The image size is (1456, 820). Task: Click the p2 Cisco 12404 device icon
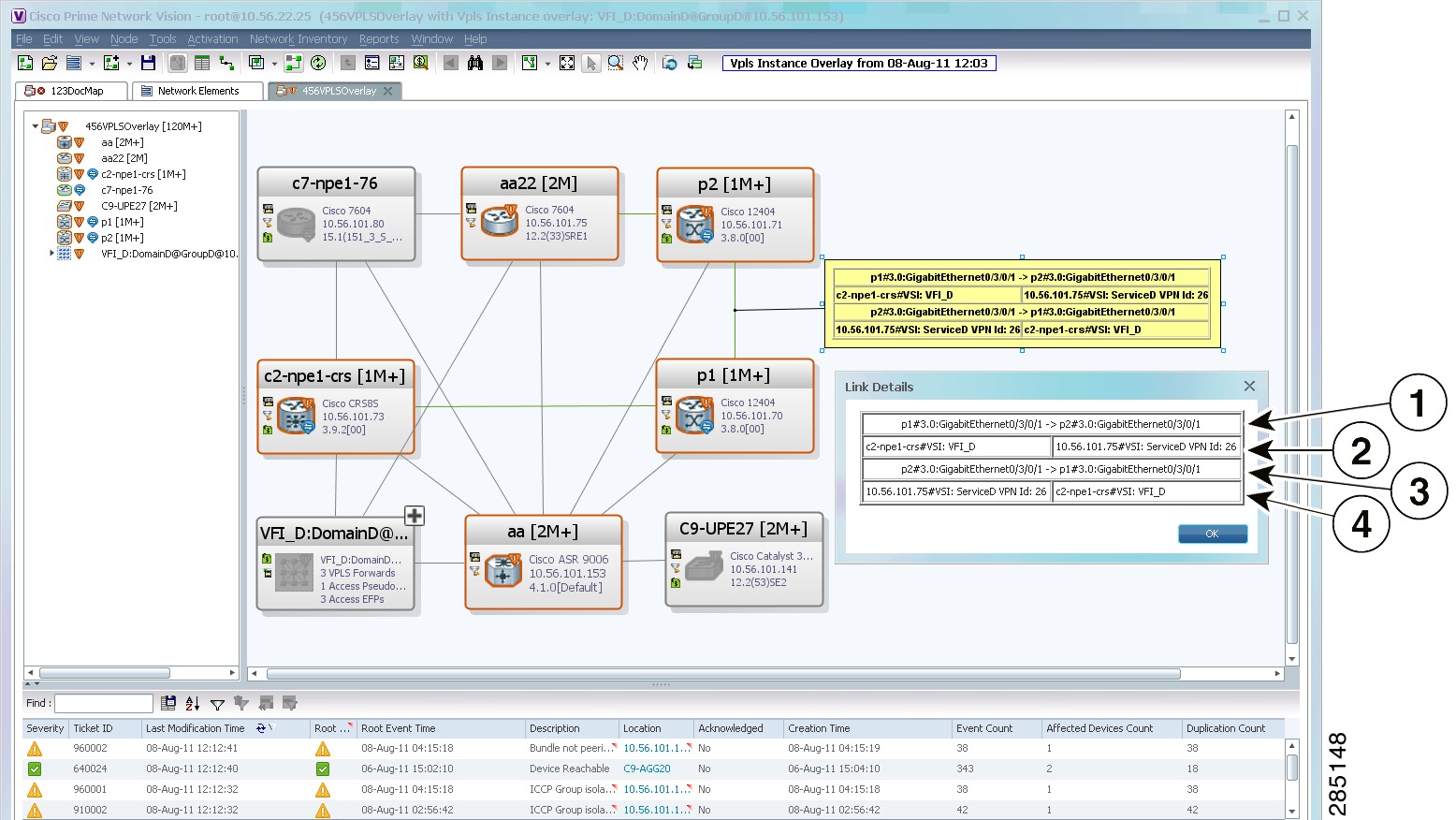point(696,225)
